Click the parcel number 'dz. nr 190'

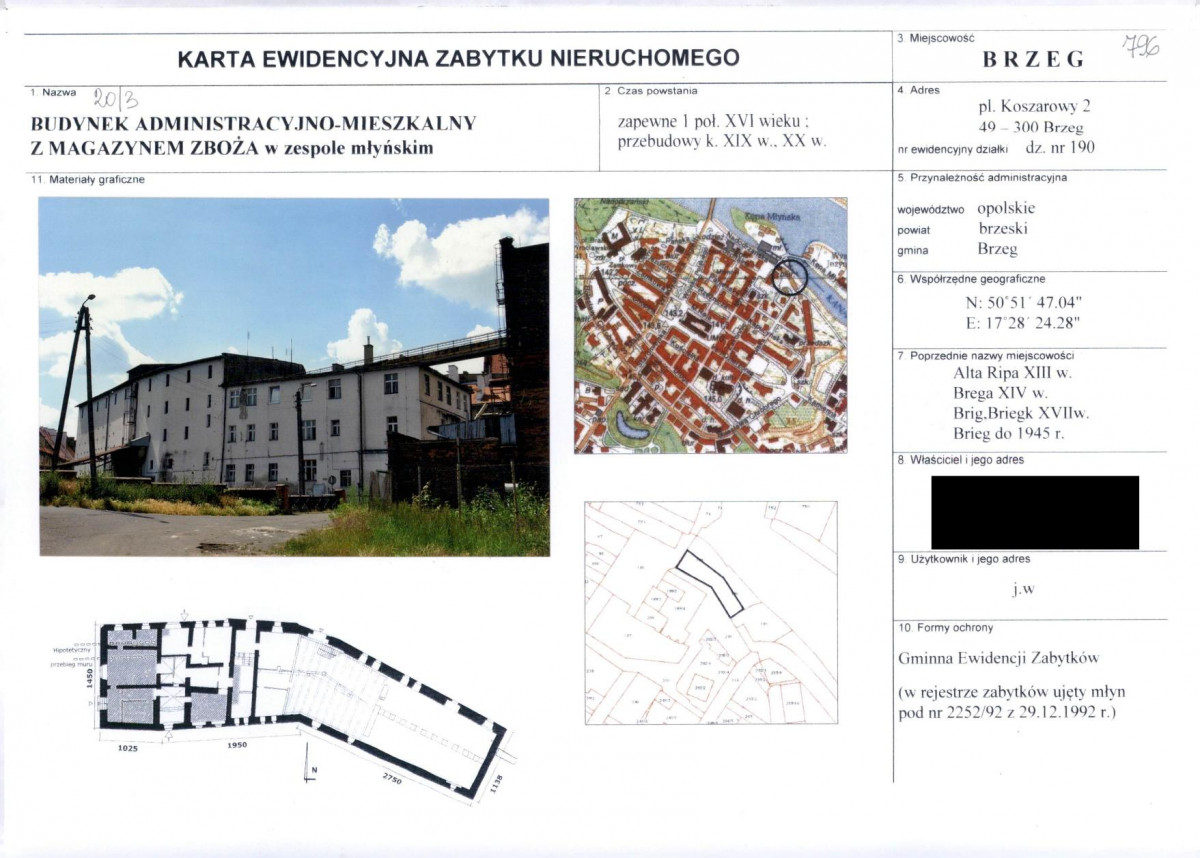[x=1060, y=147]
